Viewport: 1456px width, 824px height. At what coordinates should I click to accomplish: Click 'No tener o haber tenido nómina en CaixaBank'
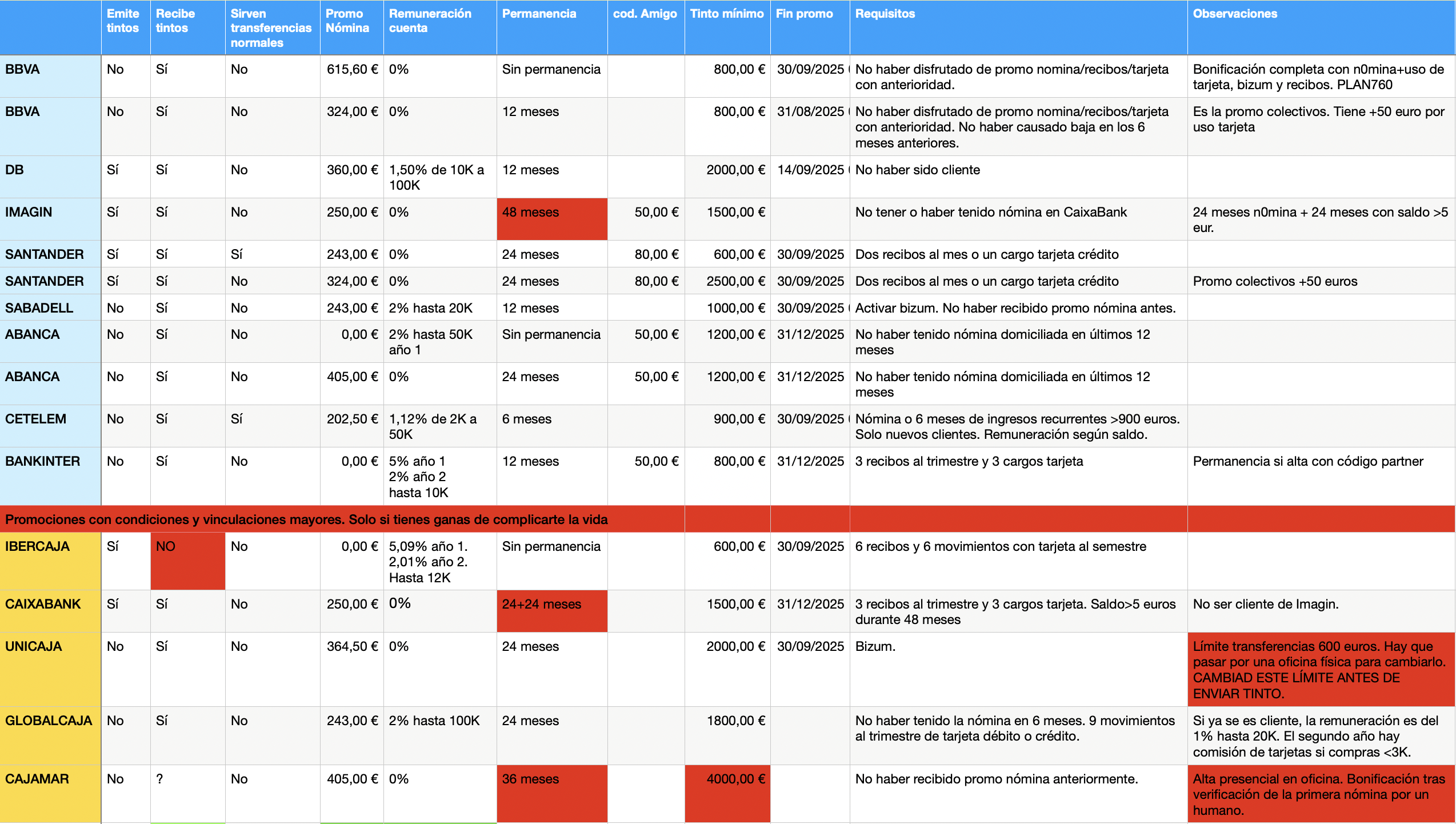pos(1018,219)
